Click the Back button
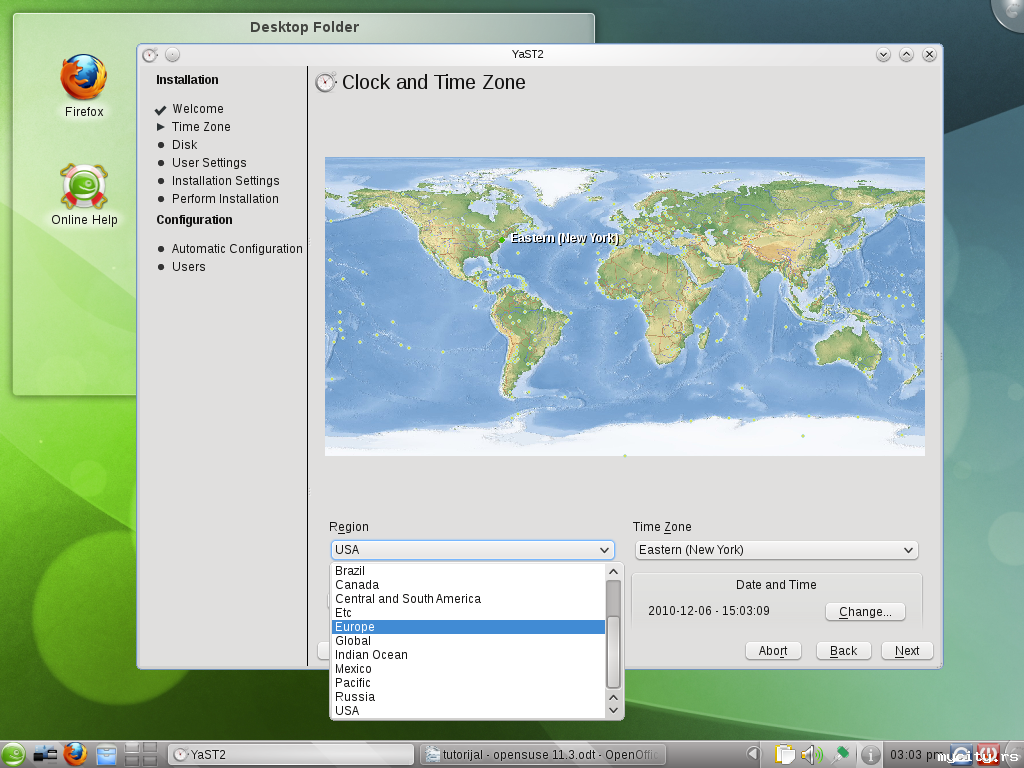This screenshot has height=768, width=1024. 843,651
